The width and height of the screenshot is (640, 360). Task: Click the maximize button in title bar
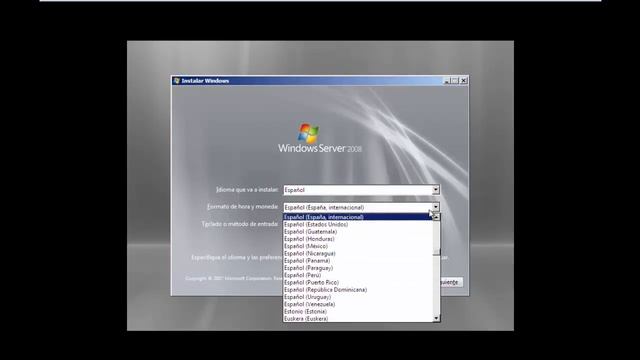point(455,81)
